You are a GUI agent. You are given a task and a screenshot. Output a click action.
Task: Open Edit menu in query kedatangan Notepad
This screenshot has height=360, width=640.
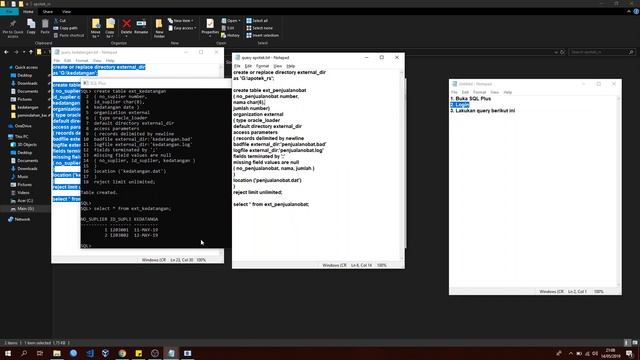point(67,60)
